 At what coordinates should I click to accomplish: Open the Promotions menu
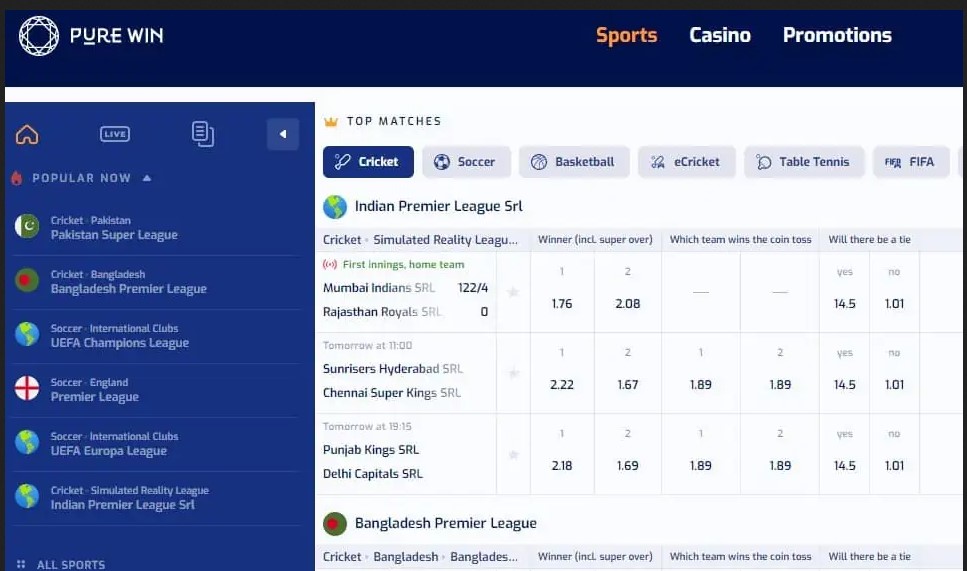[837, 35]
